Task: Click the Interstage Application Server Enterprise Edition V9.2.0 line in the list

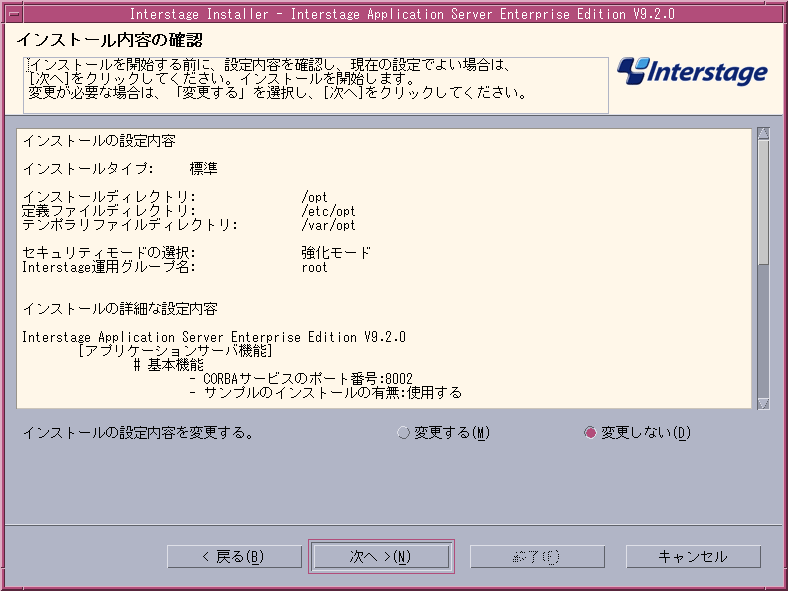Action: 214,337
